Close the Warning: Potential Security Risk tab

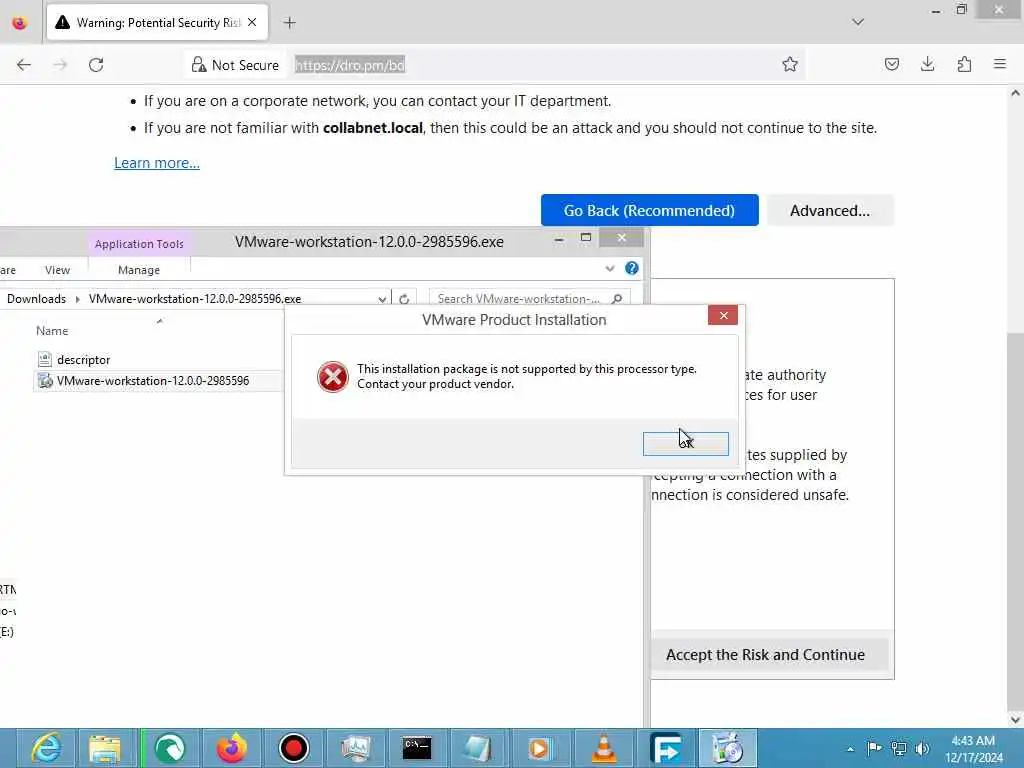click(x=252, y=22)
